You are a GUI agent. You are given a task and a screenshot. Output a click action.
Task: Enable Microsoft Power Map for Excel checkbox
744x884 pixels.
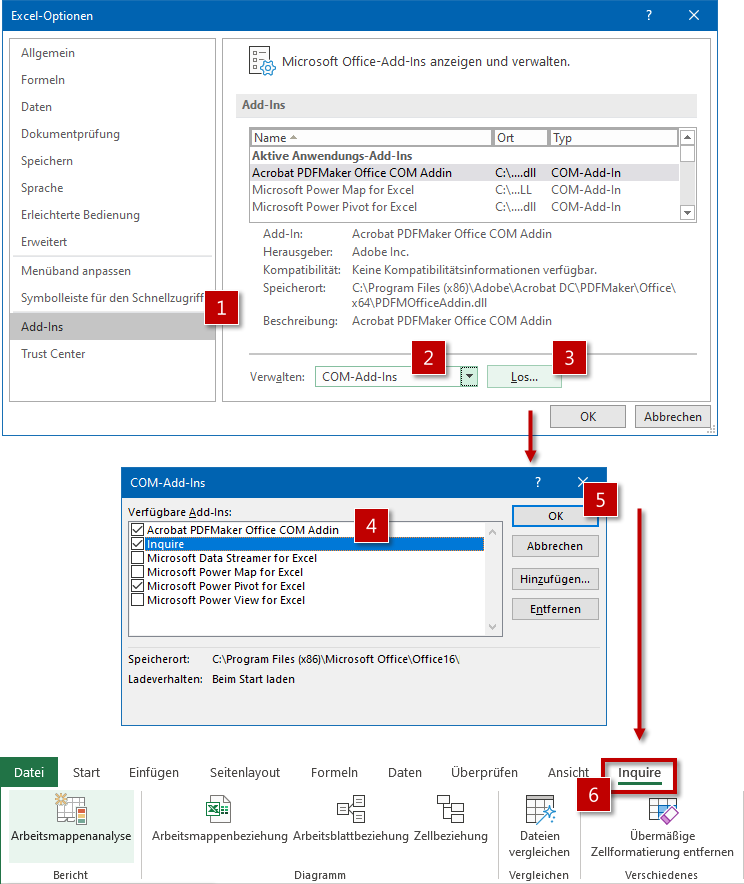(x=137, y=572)
